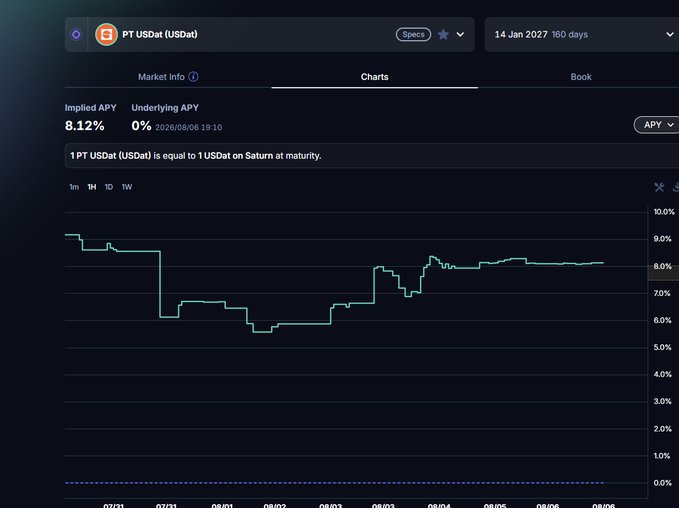
Task: Select the 1W chart interval
Action: [x=127, y=187]
